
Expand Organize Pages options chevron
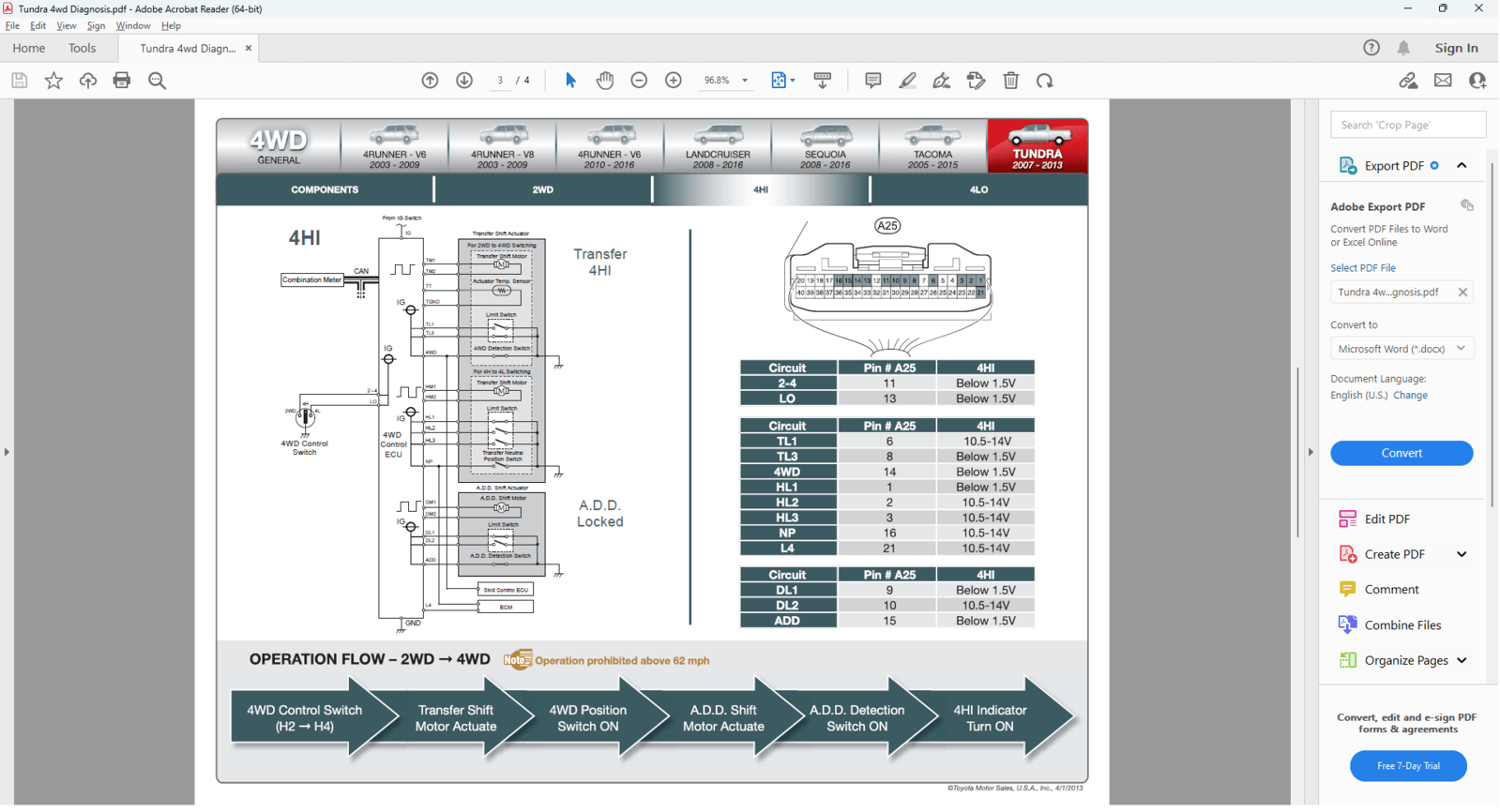coord(1462,660)
